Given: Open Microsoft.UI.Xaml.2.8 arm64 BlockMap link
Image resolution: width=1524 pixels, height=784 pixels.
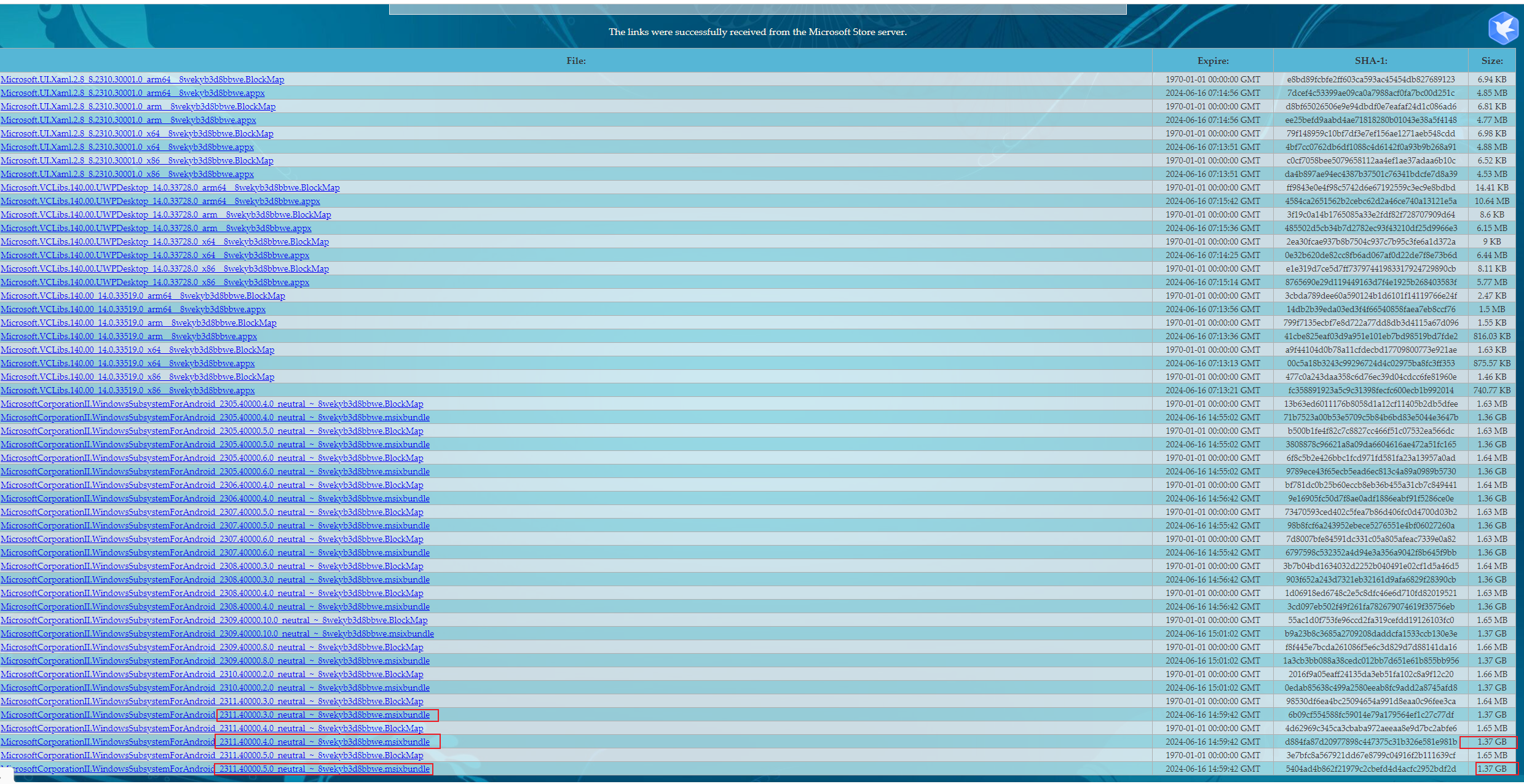Looking at the screenshot, I should [x=142, y=79].
